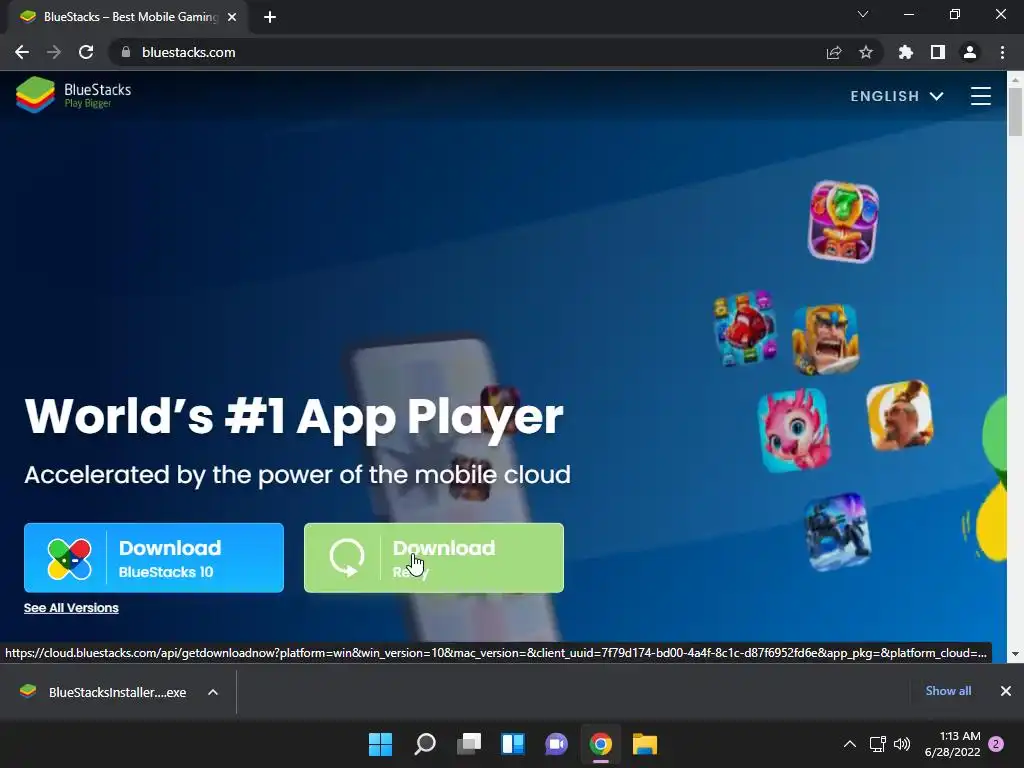Open the hamburger menu on the BlueStacks site
Screen dimensions: 1024x768
pos(980,96)
